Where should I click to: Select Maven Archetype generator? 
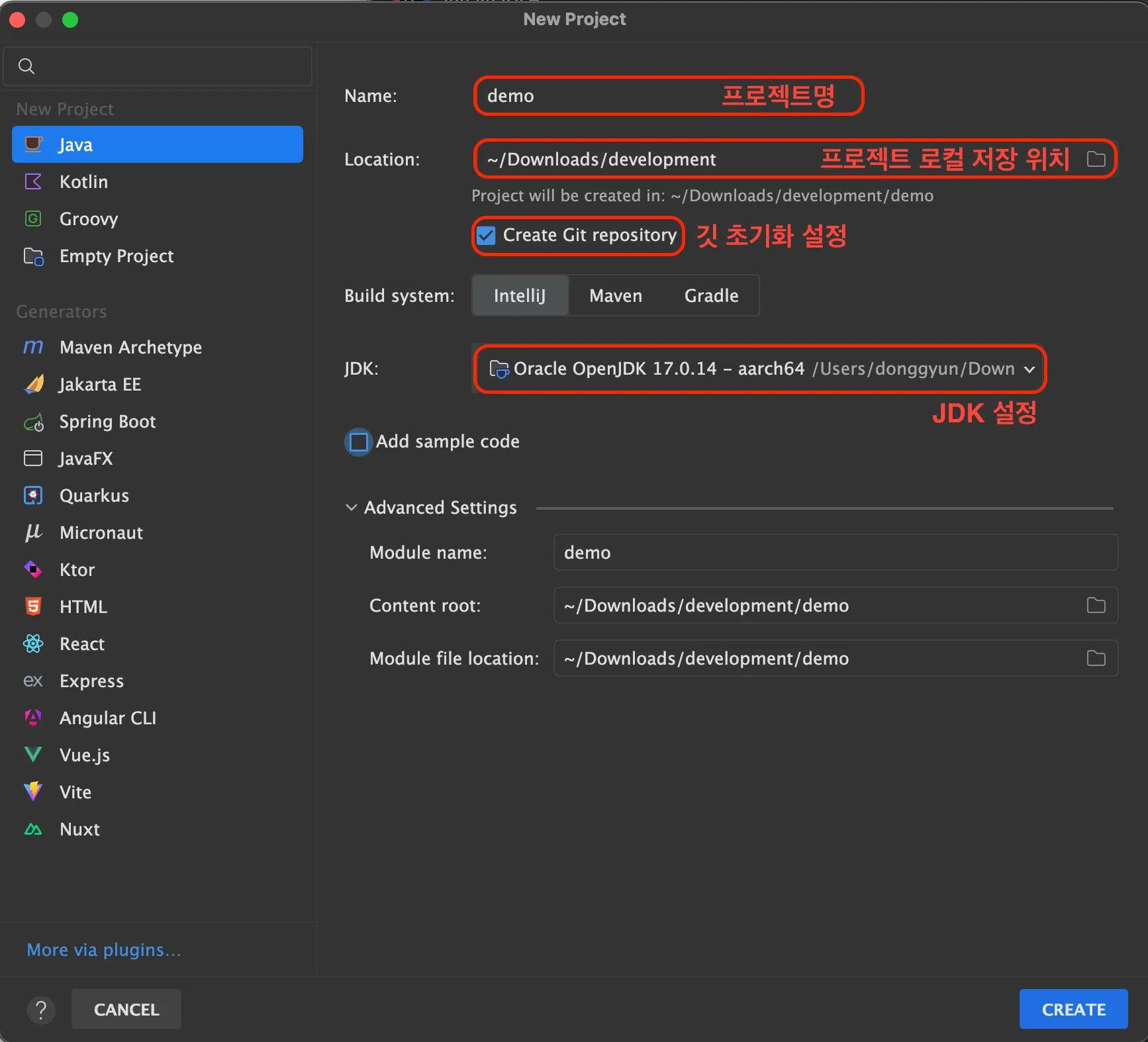tap(158, 347)
